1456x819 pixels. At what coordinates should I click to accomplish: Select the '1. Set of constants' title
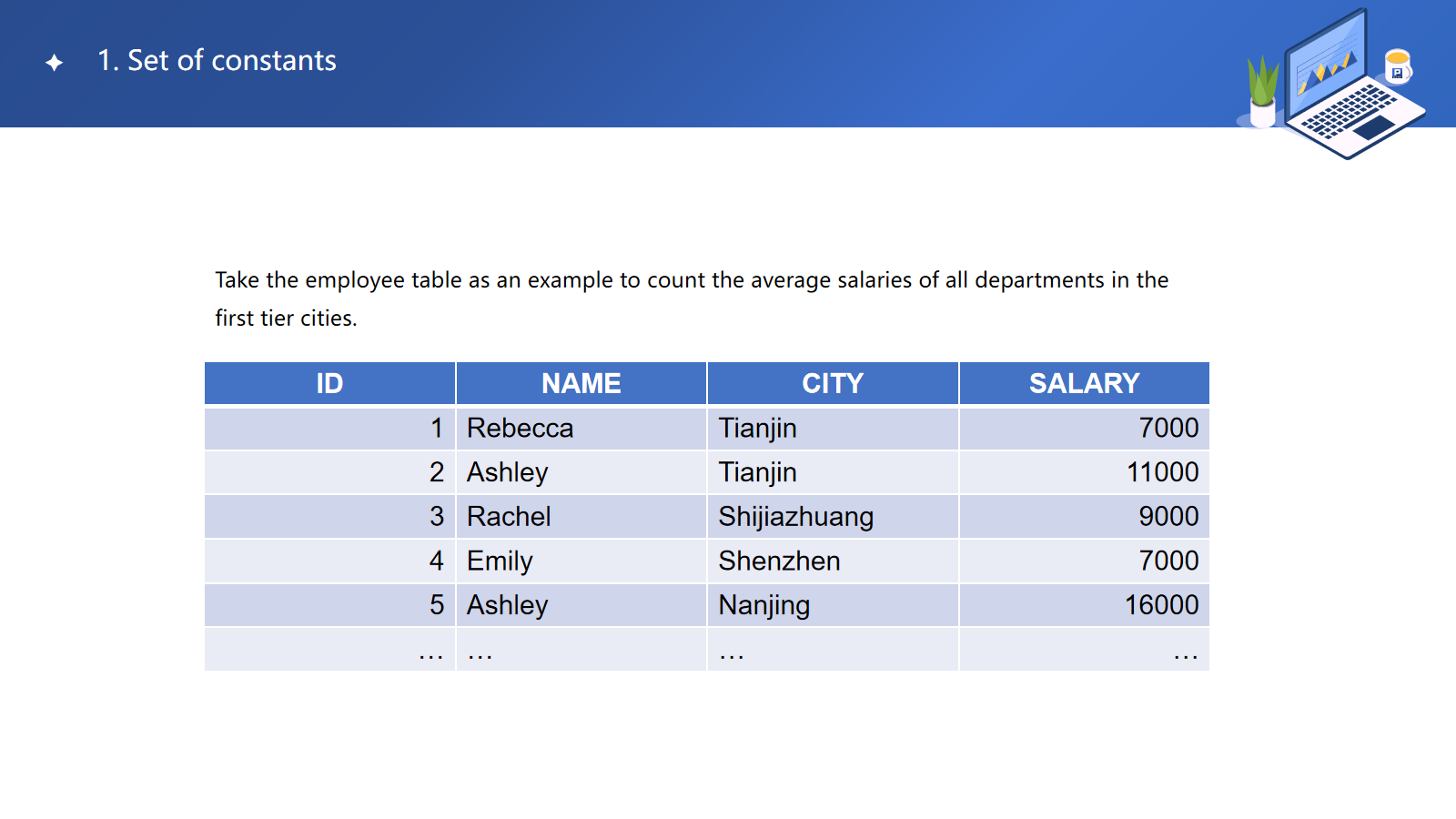pyautogui.click(x=217, y=61)
